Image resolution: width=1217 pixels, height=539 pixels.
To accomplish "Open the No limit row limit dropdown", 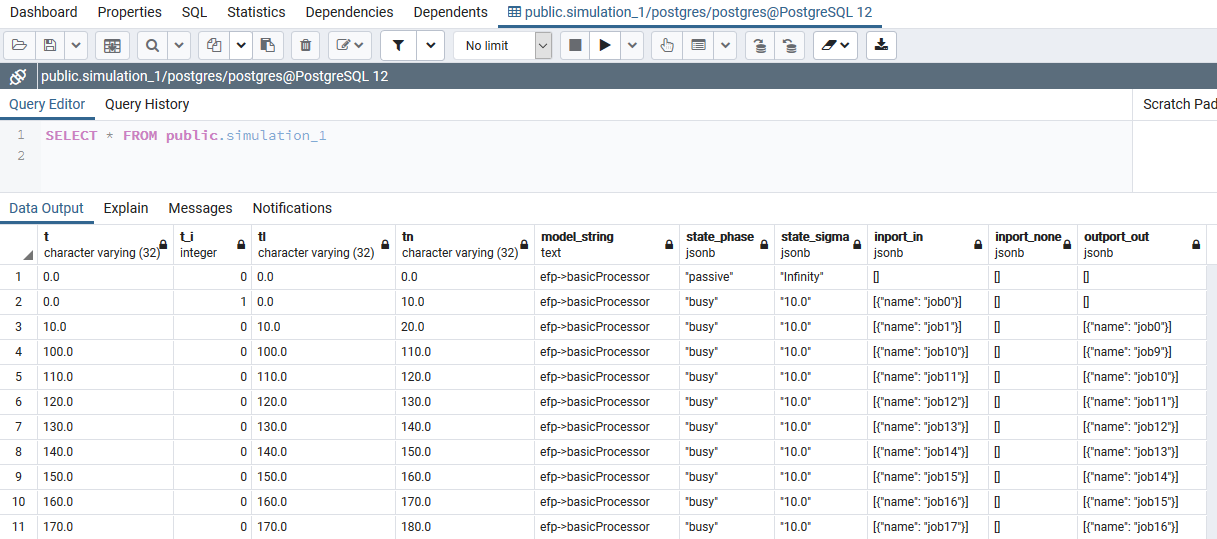I will coord(502,45).
